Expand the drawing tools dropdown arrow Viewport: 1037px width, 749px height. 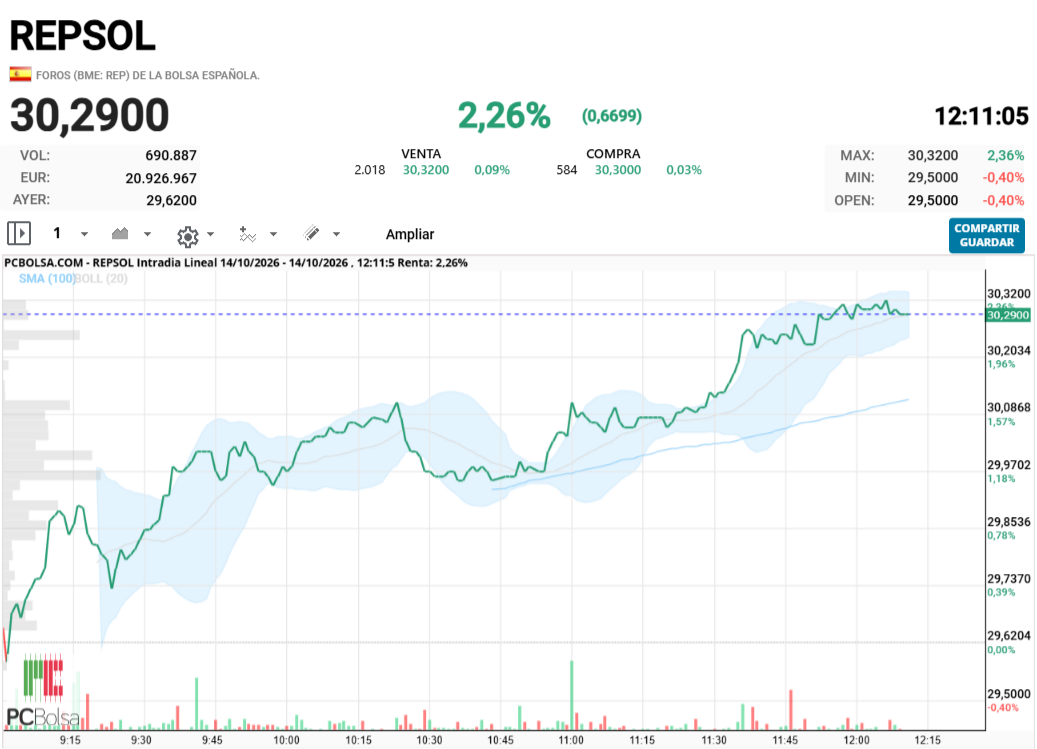coord(336,234)
